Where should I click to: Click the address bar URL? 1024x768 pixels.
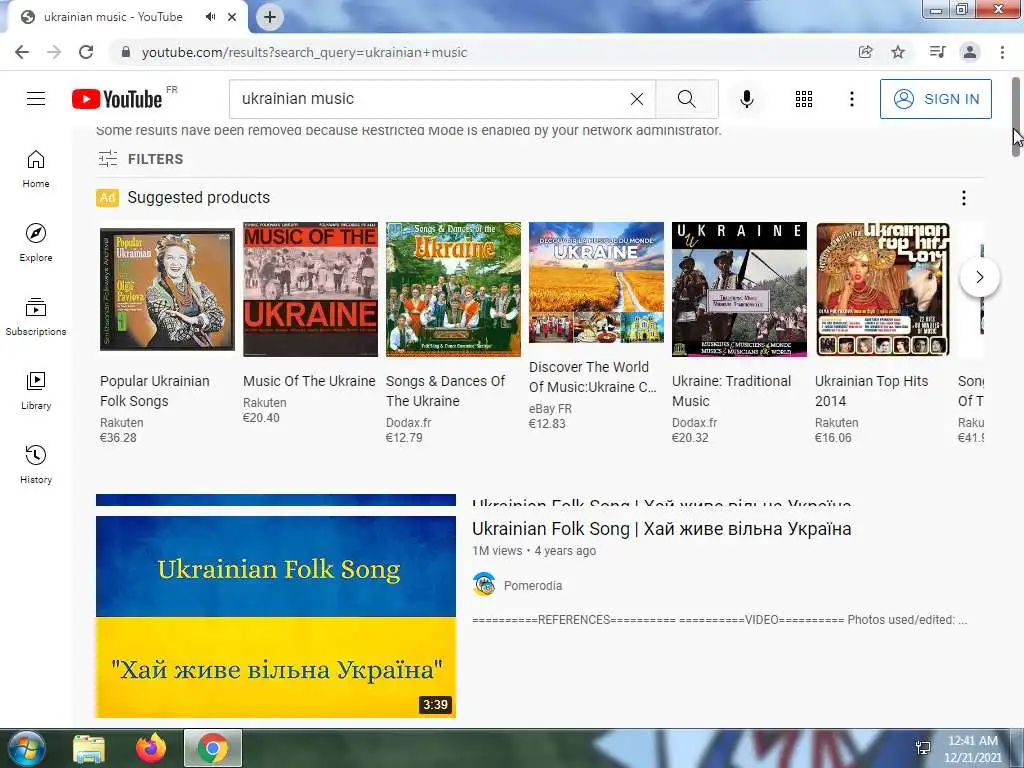pyautogui.click(x=304, y=52)
